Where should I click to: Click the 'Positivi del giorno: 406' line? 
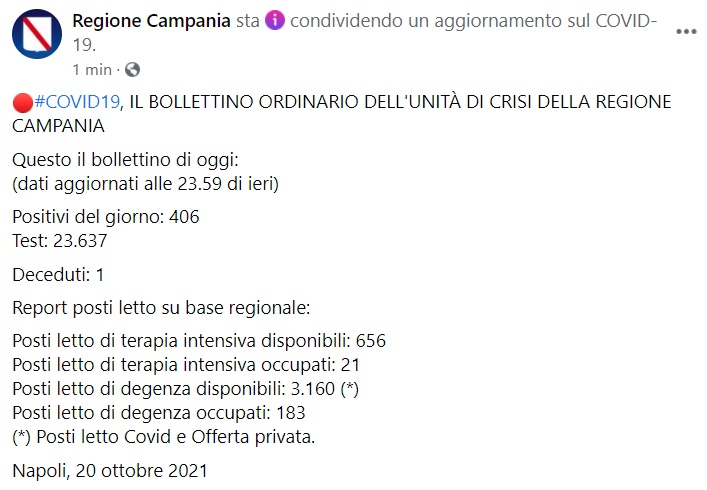(x=106, y=217)
